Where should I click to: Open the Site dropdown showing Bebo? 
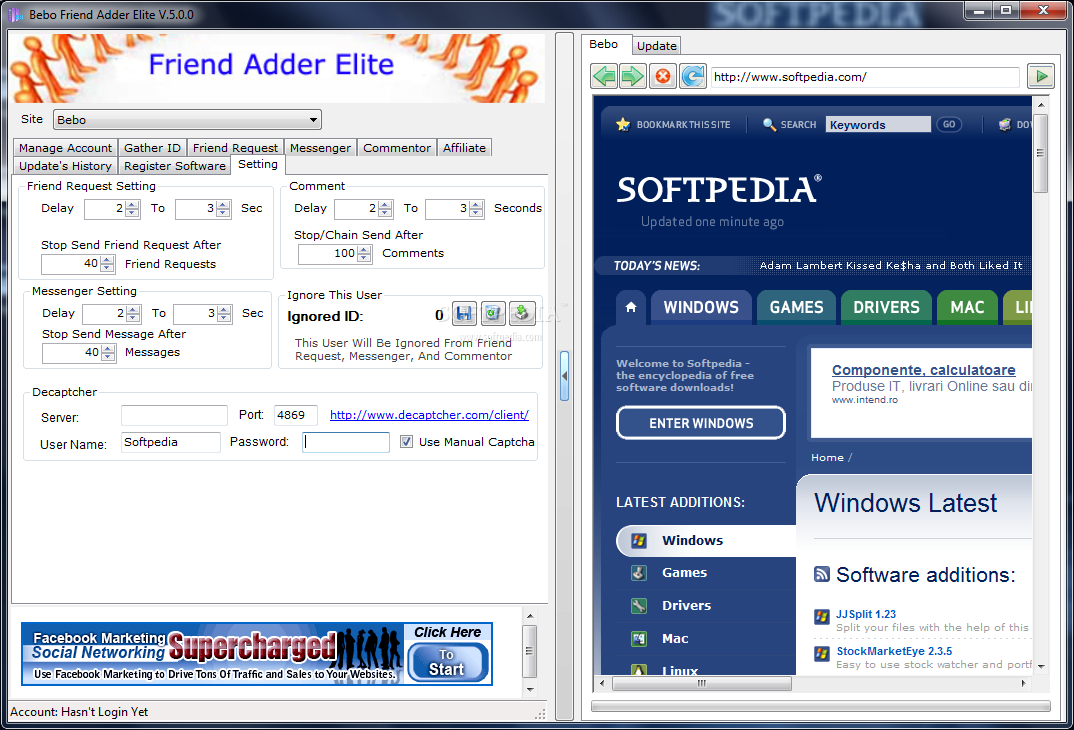click(x=187, y=120)
